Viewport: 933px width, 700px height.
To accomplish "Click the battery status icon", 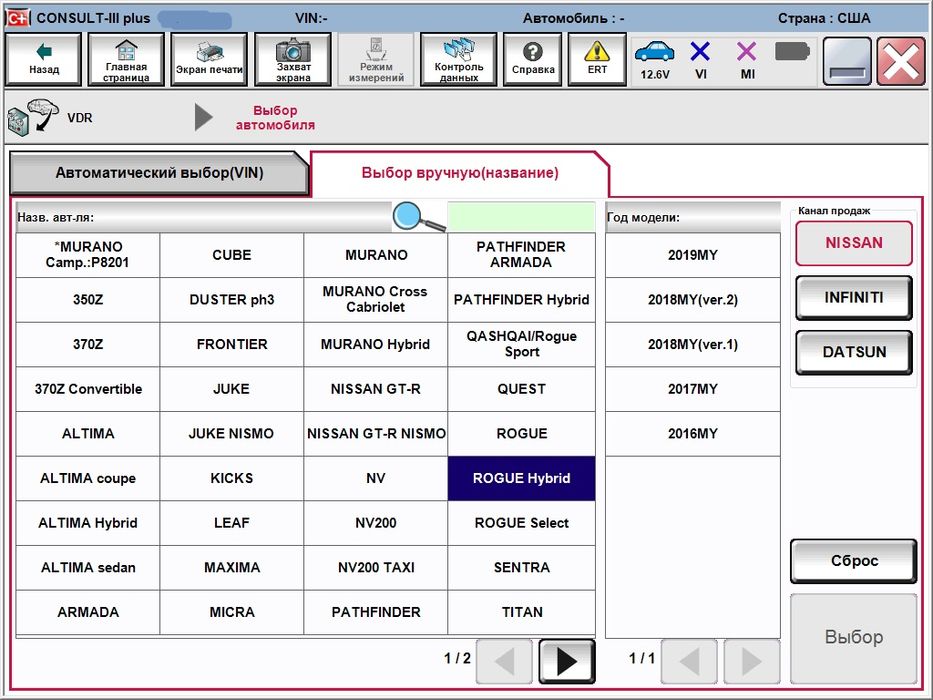I will coord(792,52).
